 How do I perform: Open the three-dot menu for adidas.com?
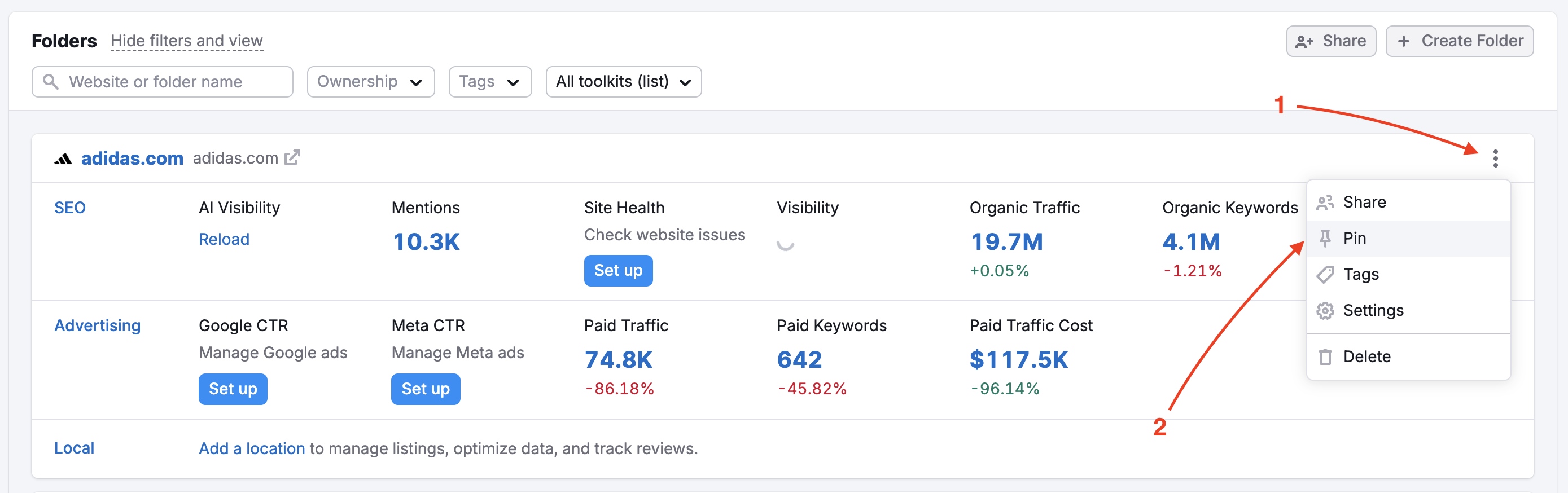click(x=1495, y=159)
